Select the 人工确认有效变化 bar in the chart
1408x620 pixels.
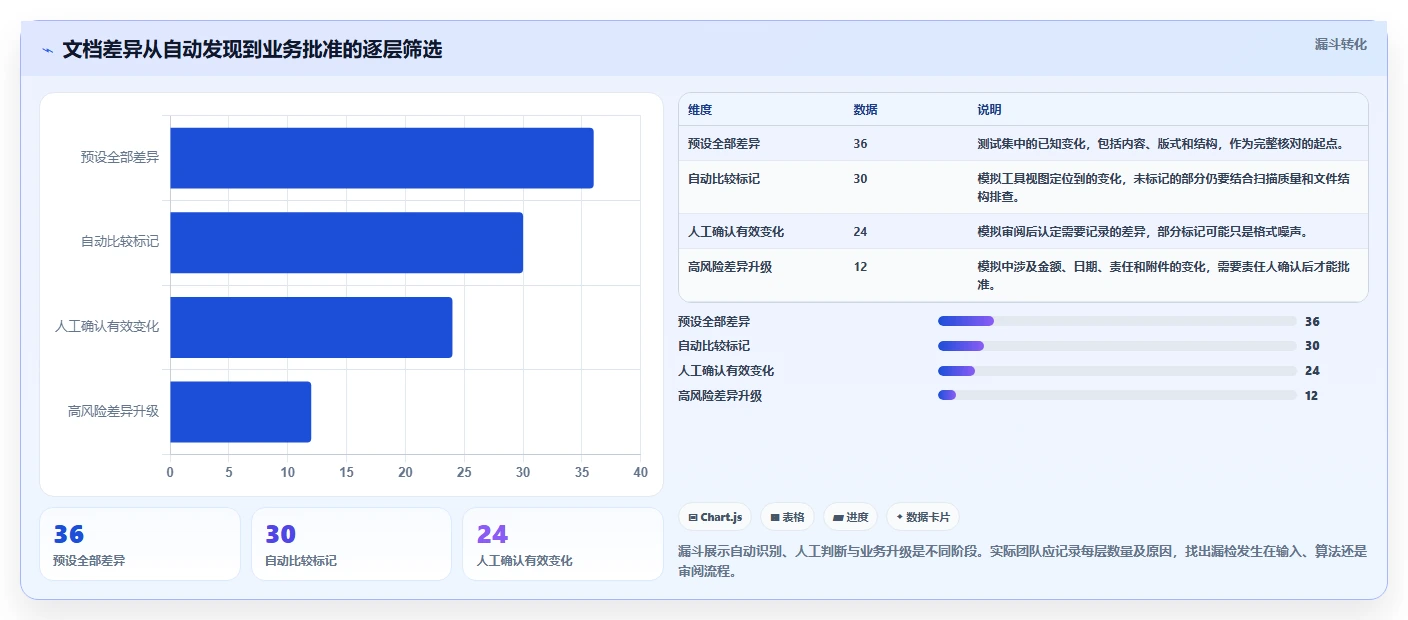coord(311,327)
